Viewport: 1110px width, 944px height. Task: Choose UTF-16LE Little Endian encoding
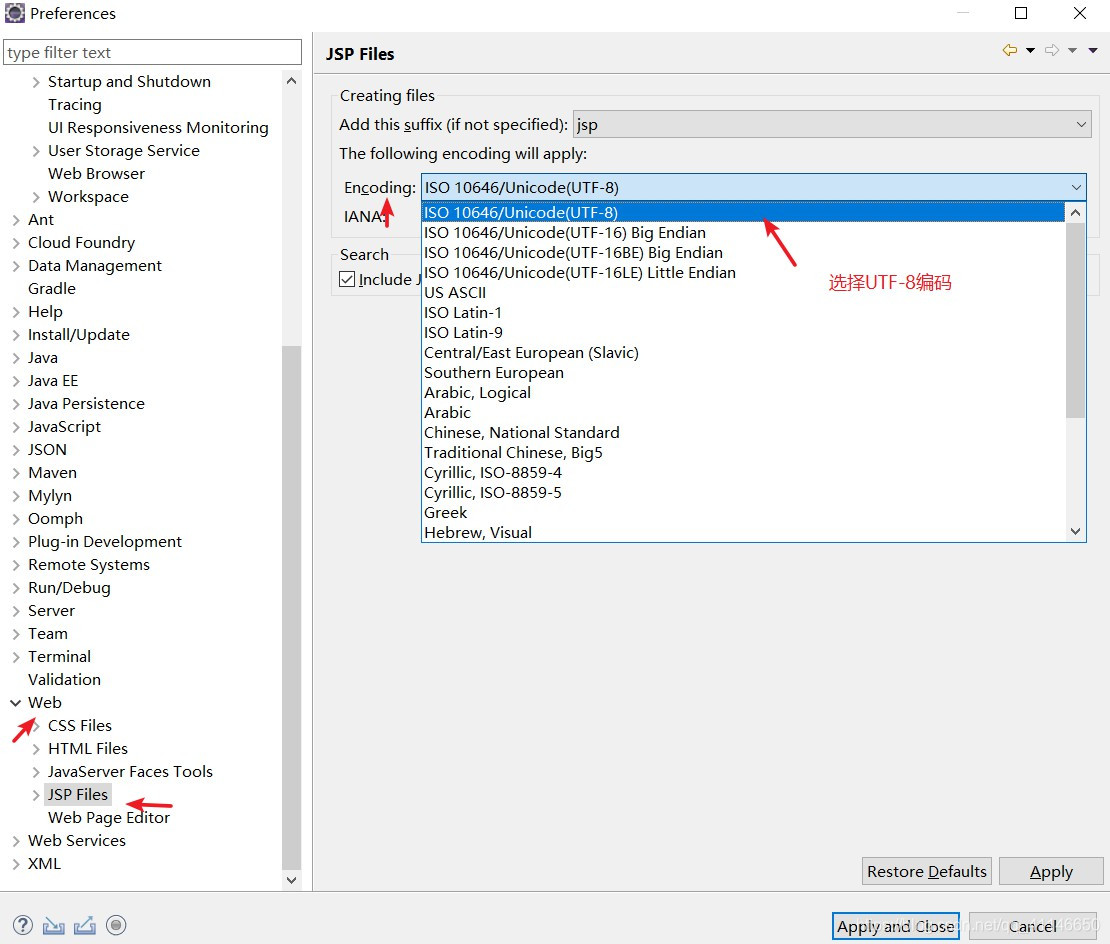[743, 272]
